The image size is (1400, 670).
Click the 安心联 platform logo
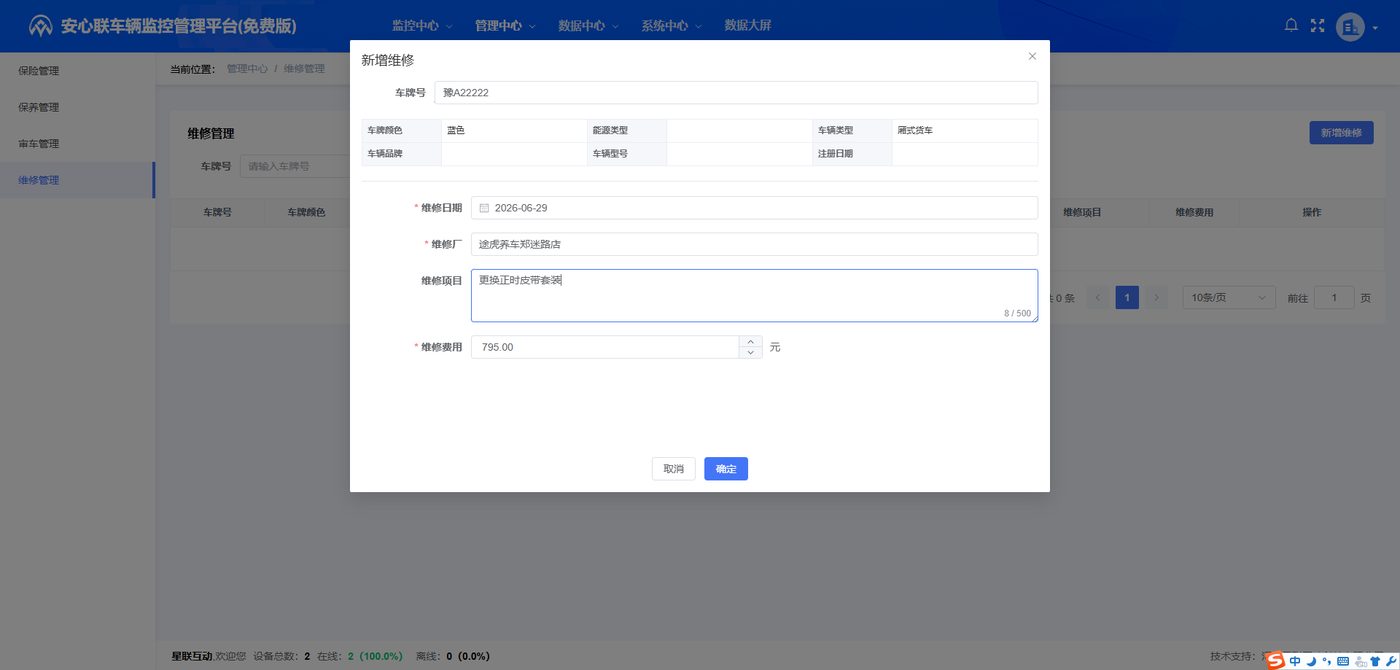click(41, 26)
